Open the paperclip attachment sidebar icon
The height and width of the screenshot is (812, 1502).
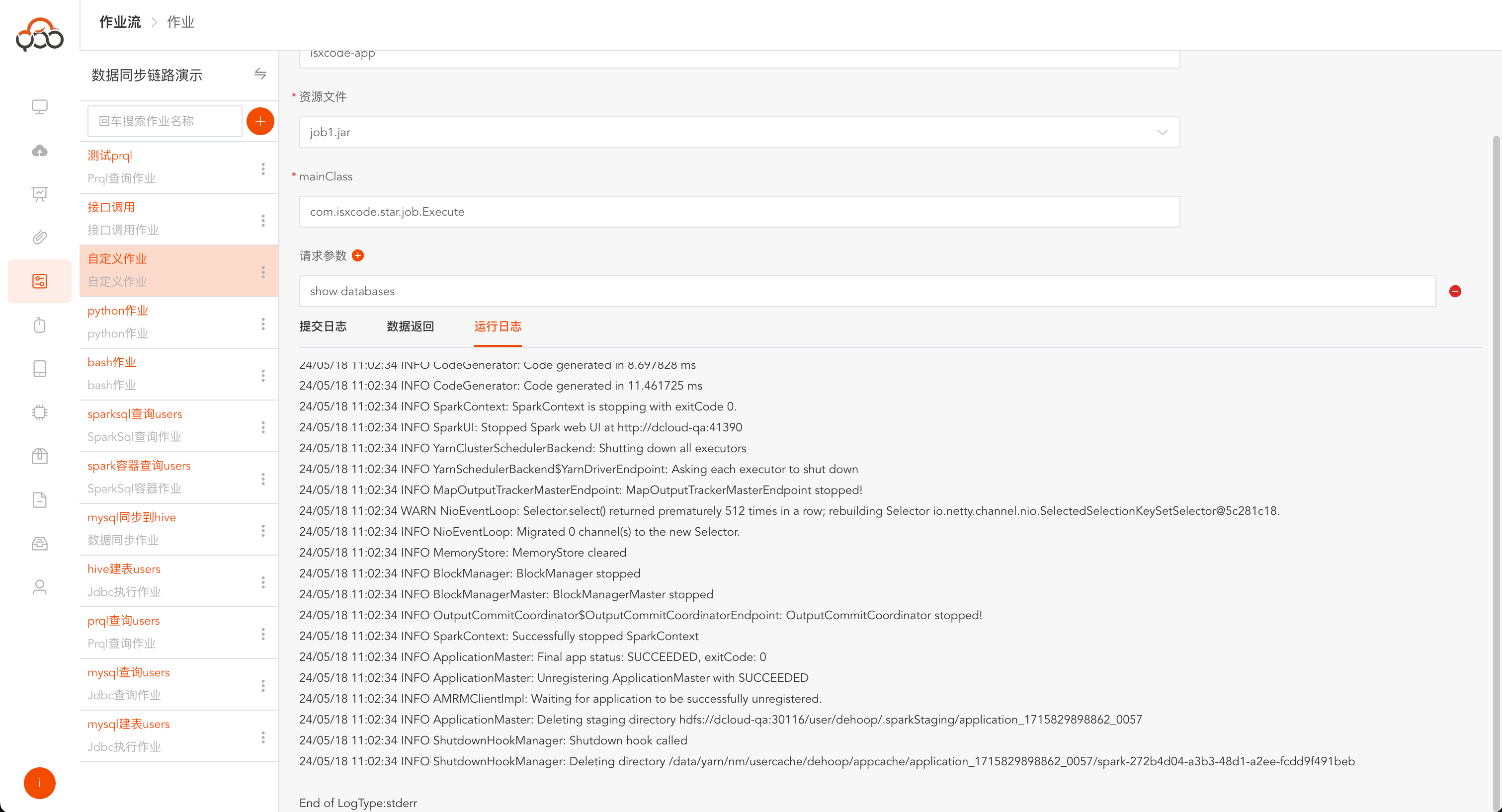tap(40, 237)
